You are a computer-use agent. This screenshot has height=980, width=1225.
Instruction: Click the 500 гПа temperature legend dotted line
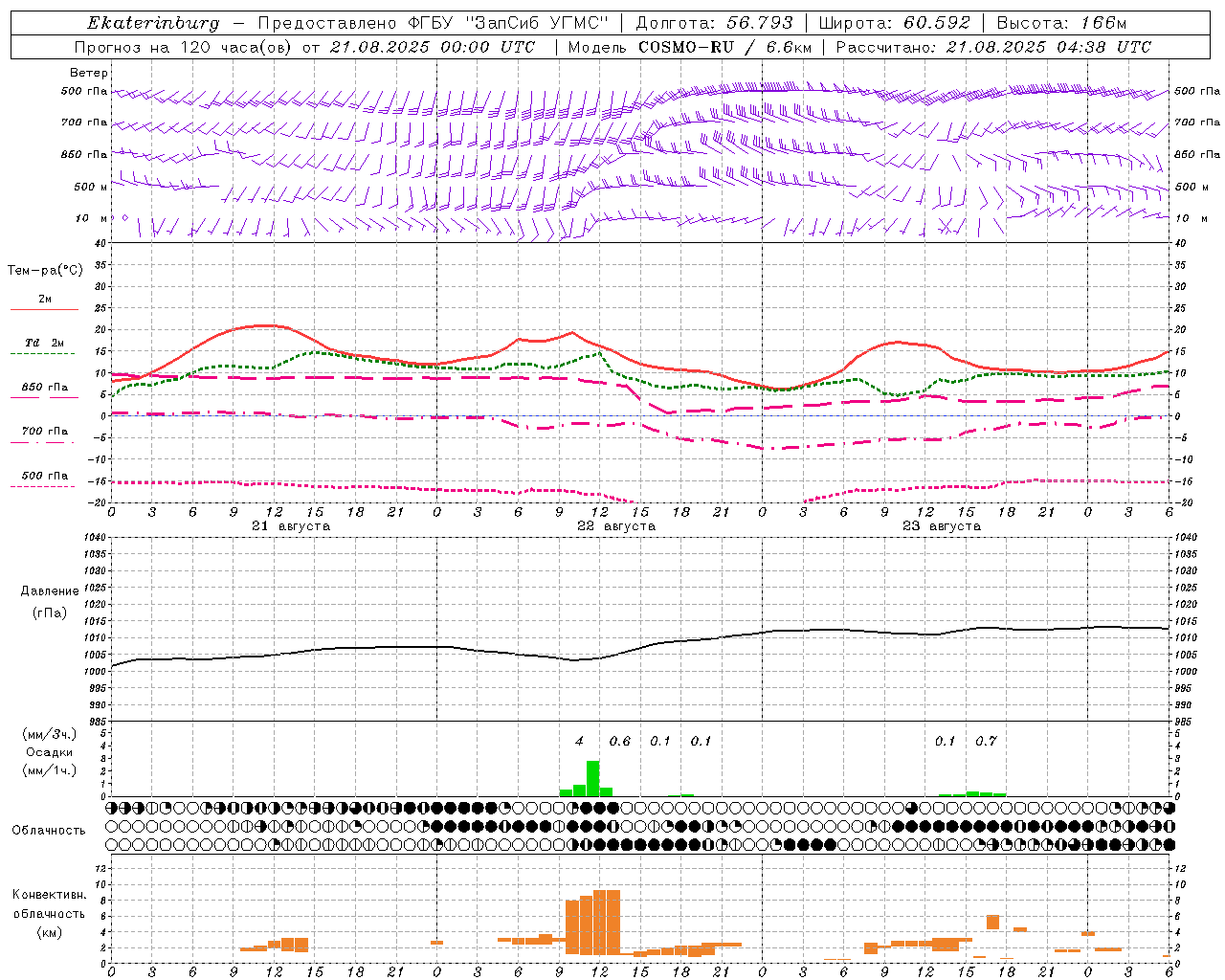[x=42, y=487]
